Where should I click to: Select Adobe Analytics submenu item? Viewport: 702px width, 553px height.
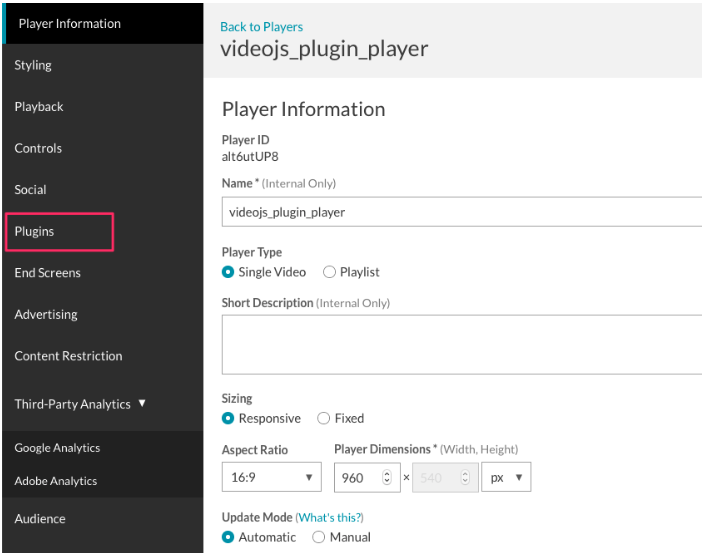tap(56, 481)
